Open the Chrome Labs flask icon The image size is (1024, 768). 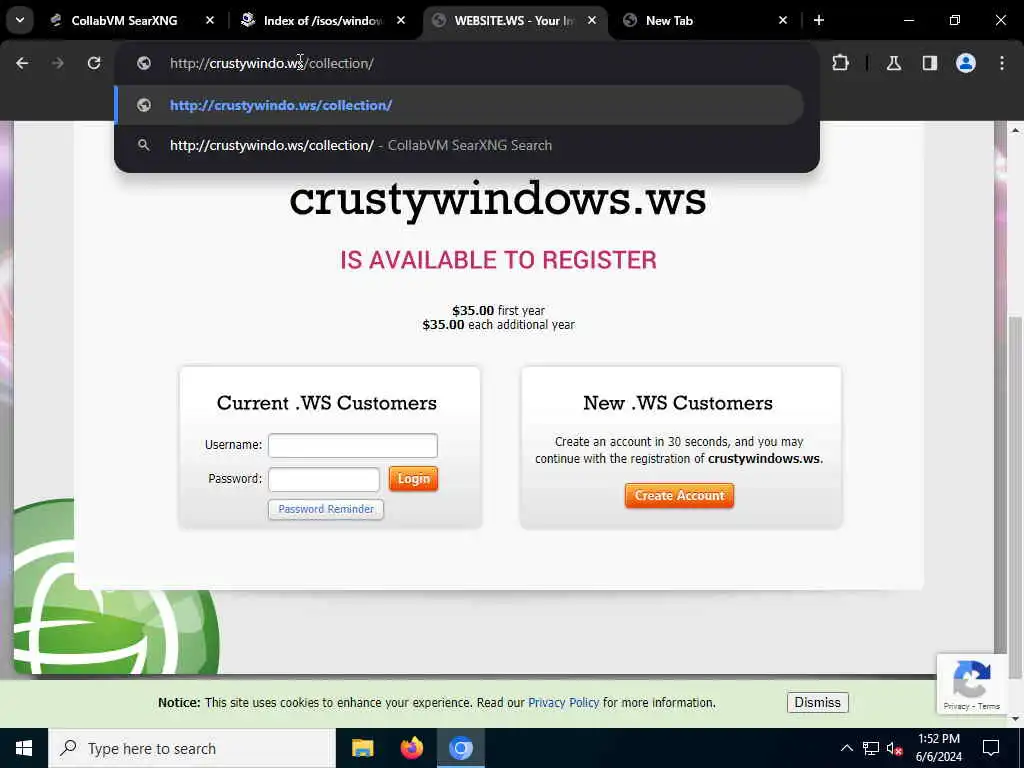[894, 63]
